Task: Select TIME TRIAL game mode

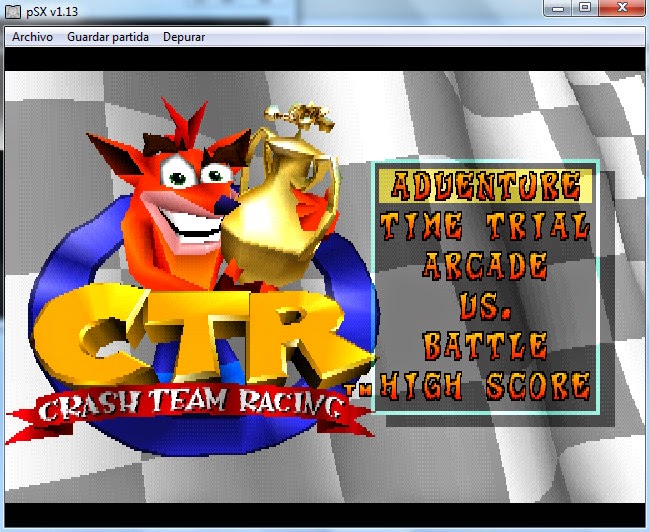Action: point(485,226)
